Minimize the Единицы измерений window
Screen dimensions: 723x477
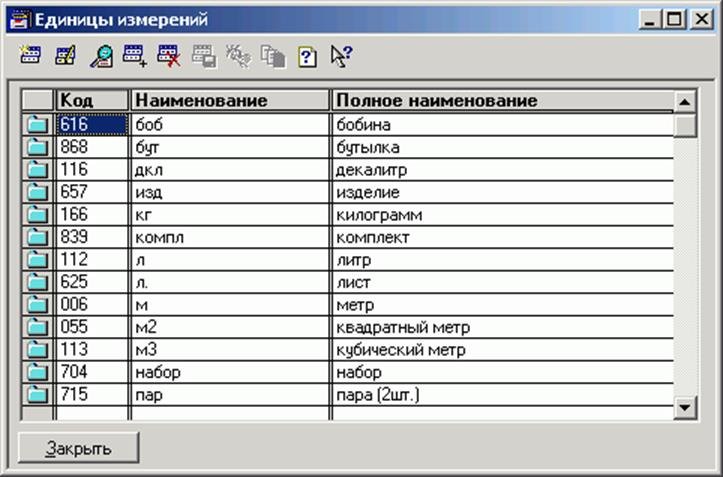click(650, 19)
